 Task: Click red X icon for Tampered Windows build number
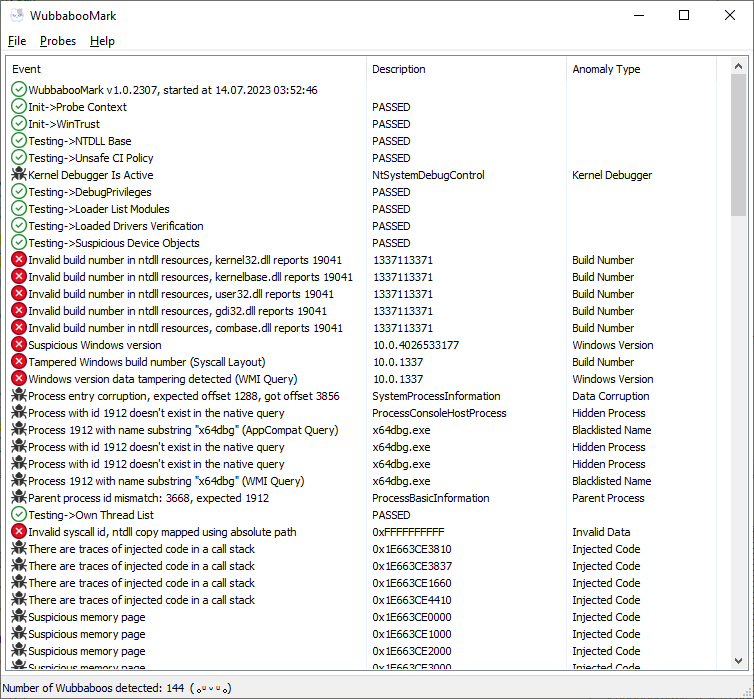(19, 362)
